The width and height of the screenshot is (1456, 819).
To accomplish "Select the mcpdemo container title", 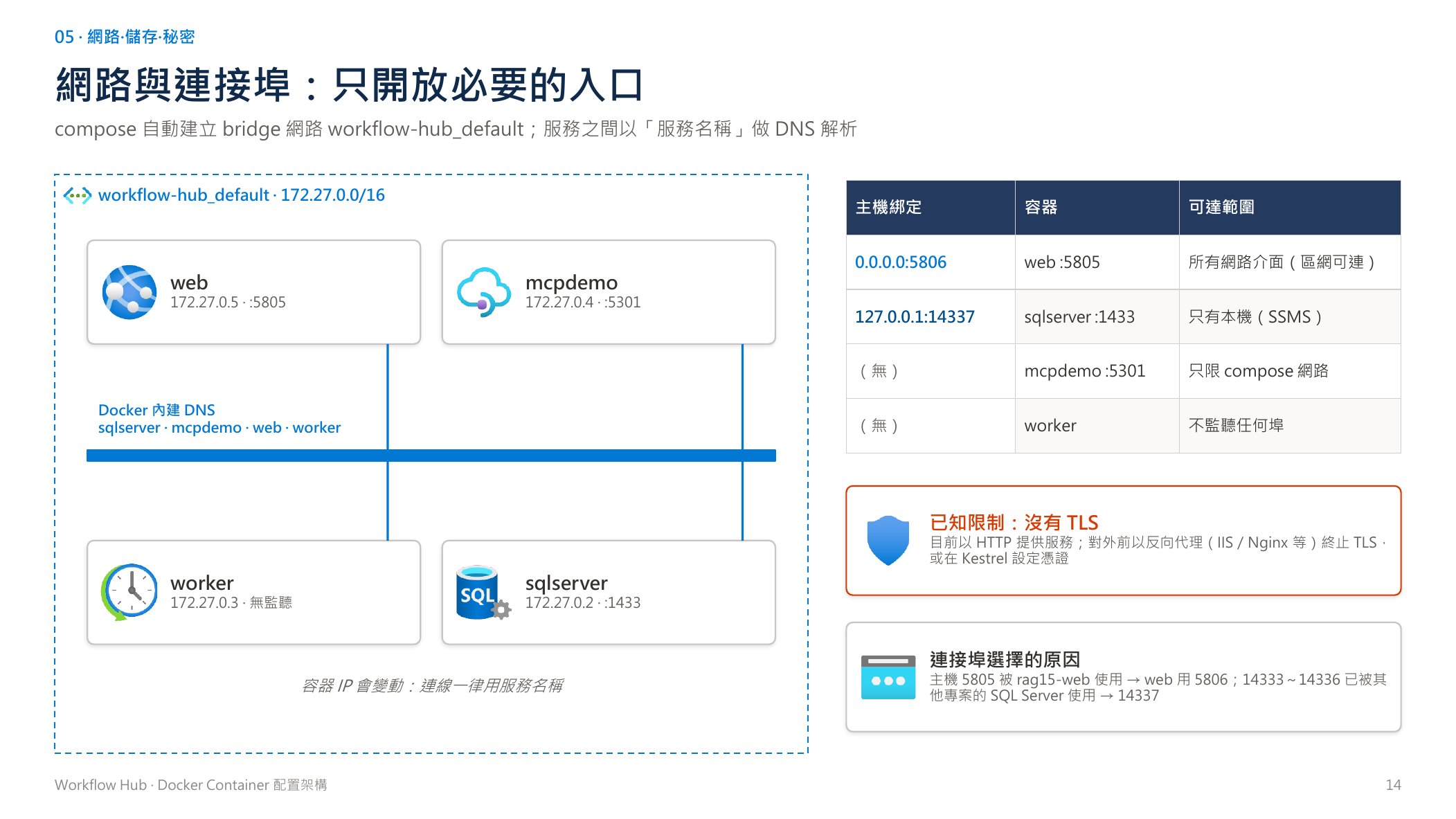I will [571, 282].
